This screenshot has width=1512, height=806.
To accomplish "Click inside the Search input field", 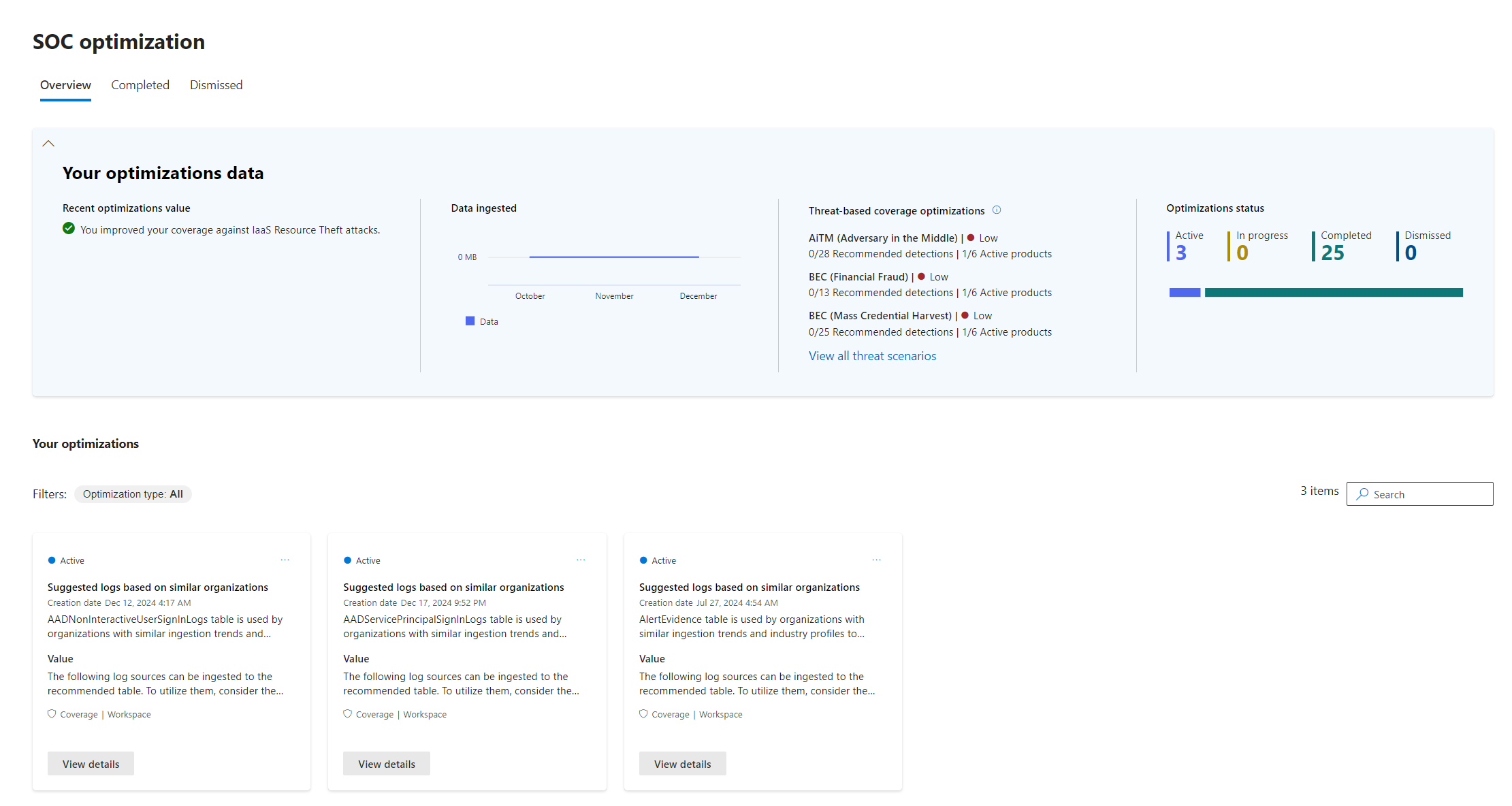I will [x=1423, y=494].
